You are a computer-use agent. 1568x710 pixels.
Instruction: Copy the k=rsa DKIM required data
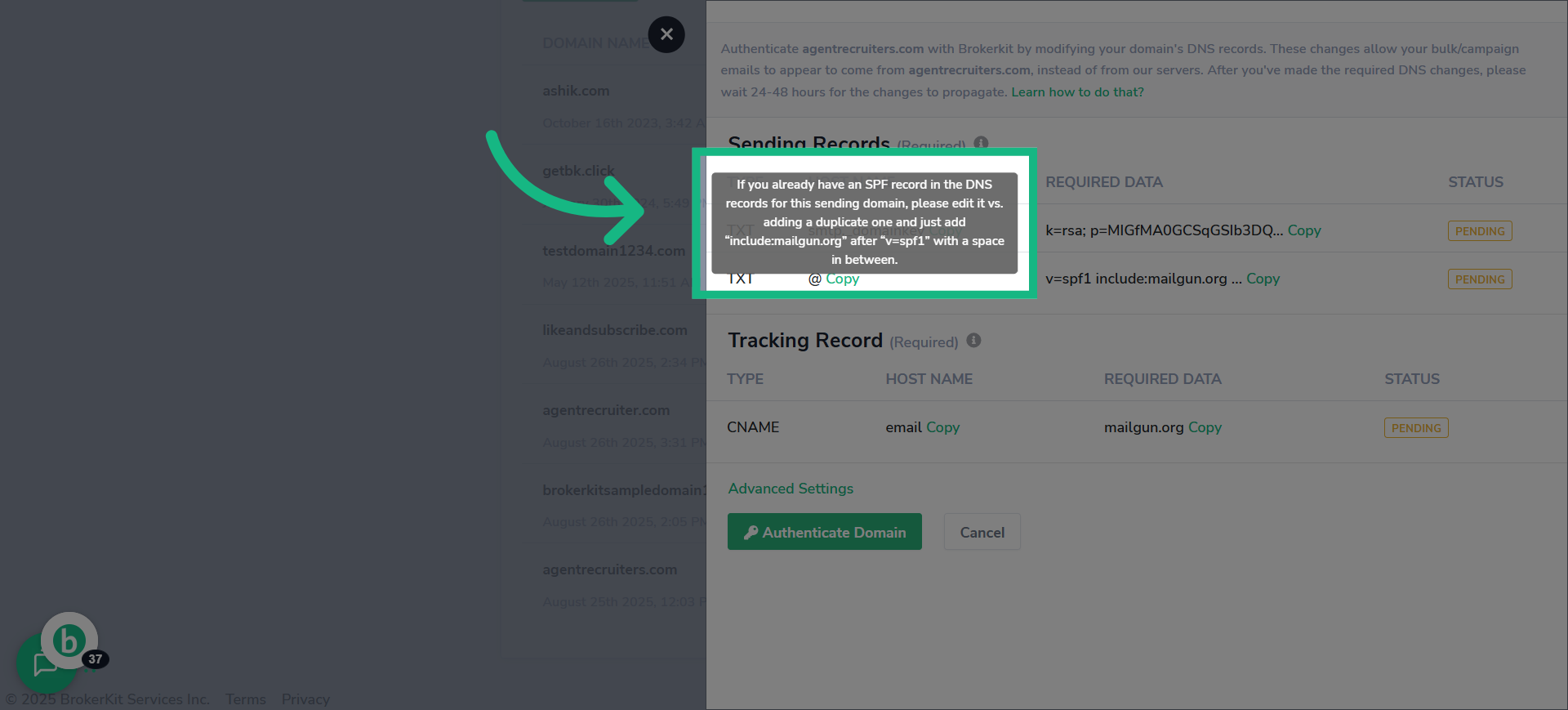pyautogui.click(x=1304, y=230)
